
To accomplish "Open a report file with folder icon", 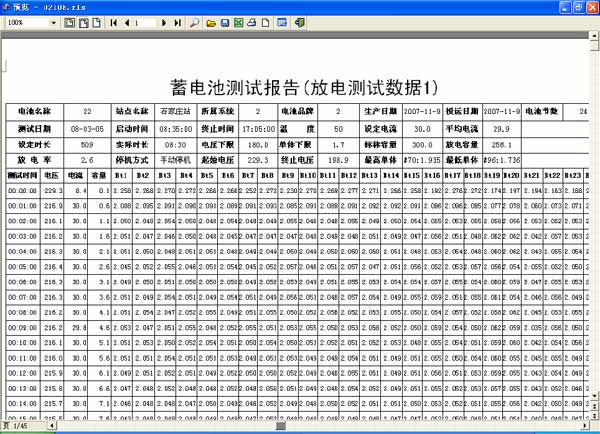I will [x=211, y=23].
